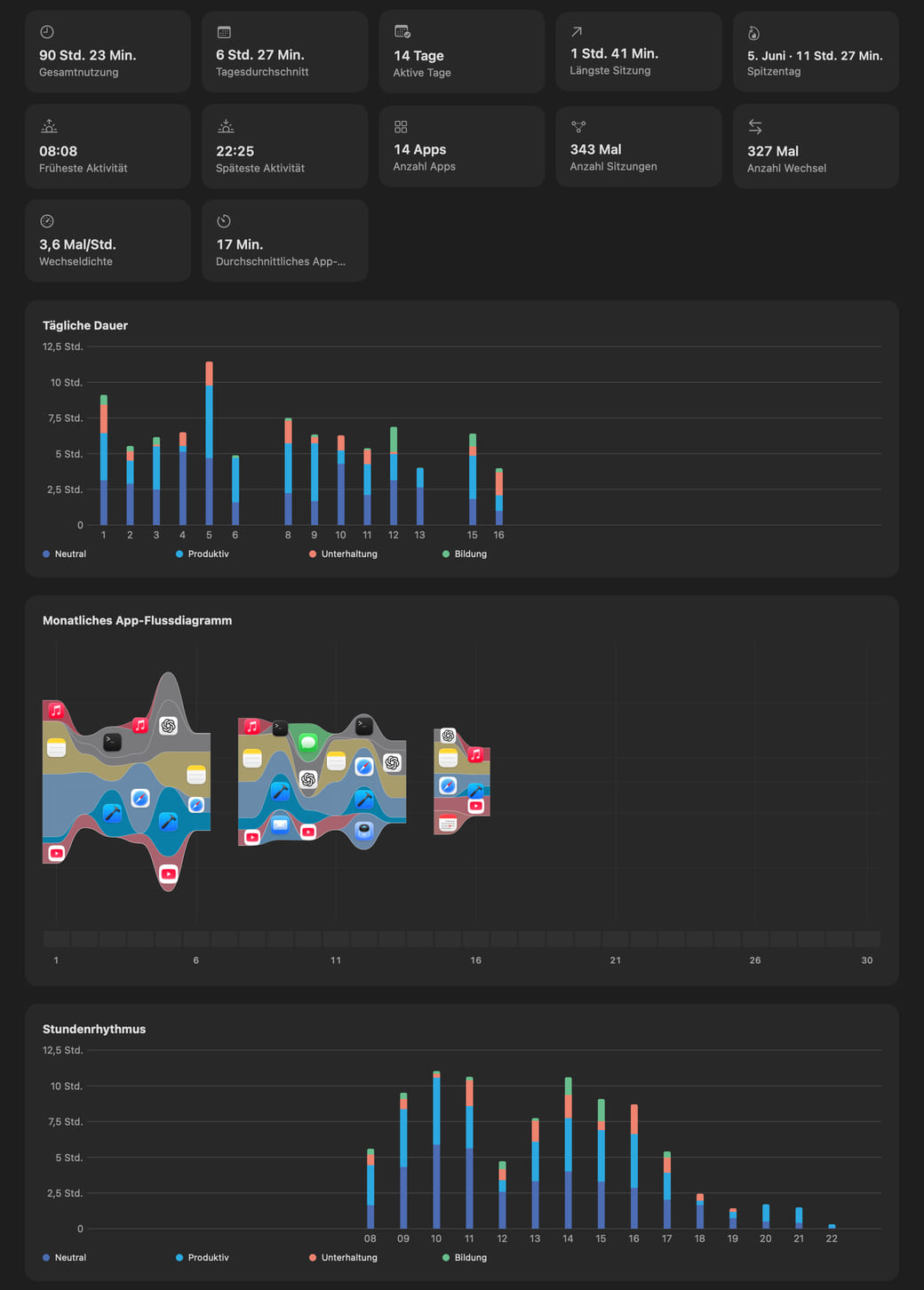The image size is (924, 1290).
Task: Select the day 5 bar in Tägliche Dauer
Action: coord(209,443)
